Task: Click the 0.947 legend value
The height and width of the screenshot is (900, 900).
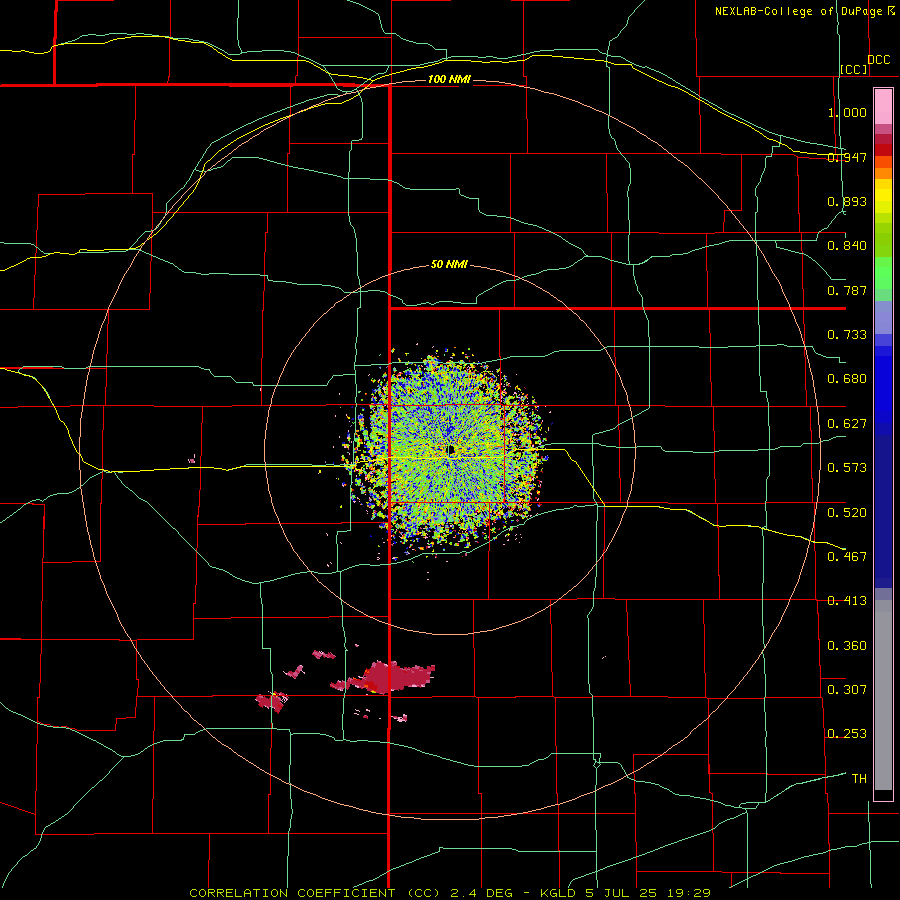Action: click(x=847, y=157)
